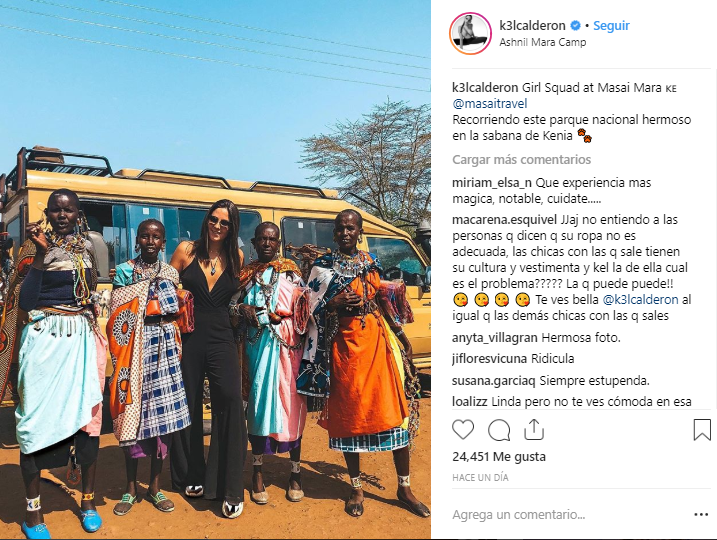The width and height of the screenshot is (717, 540).
Task: Open comment bubble icon
Action: (x=499, y=430)
